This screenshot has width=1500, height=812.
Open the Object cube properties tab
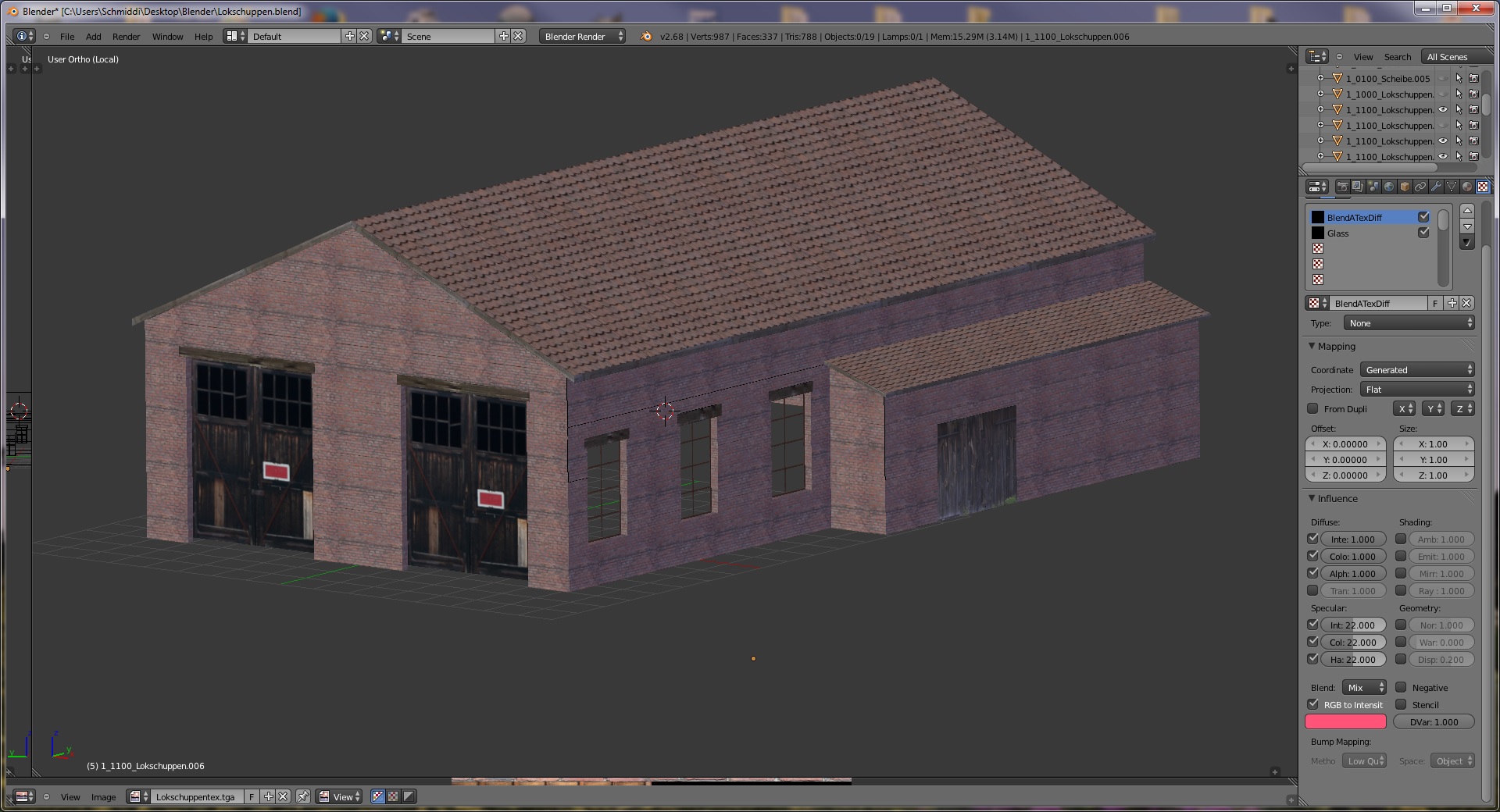pos(1405,187)
